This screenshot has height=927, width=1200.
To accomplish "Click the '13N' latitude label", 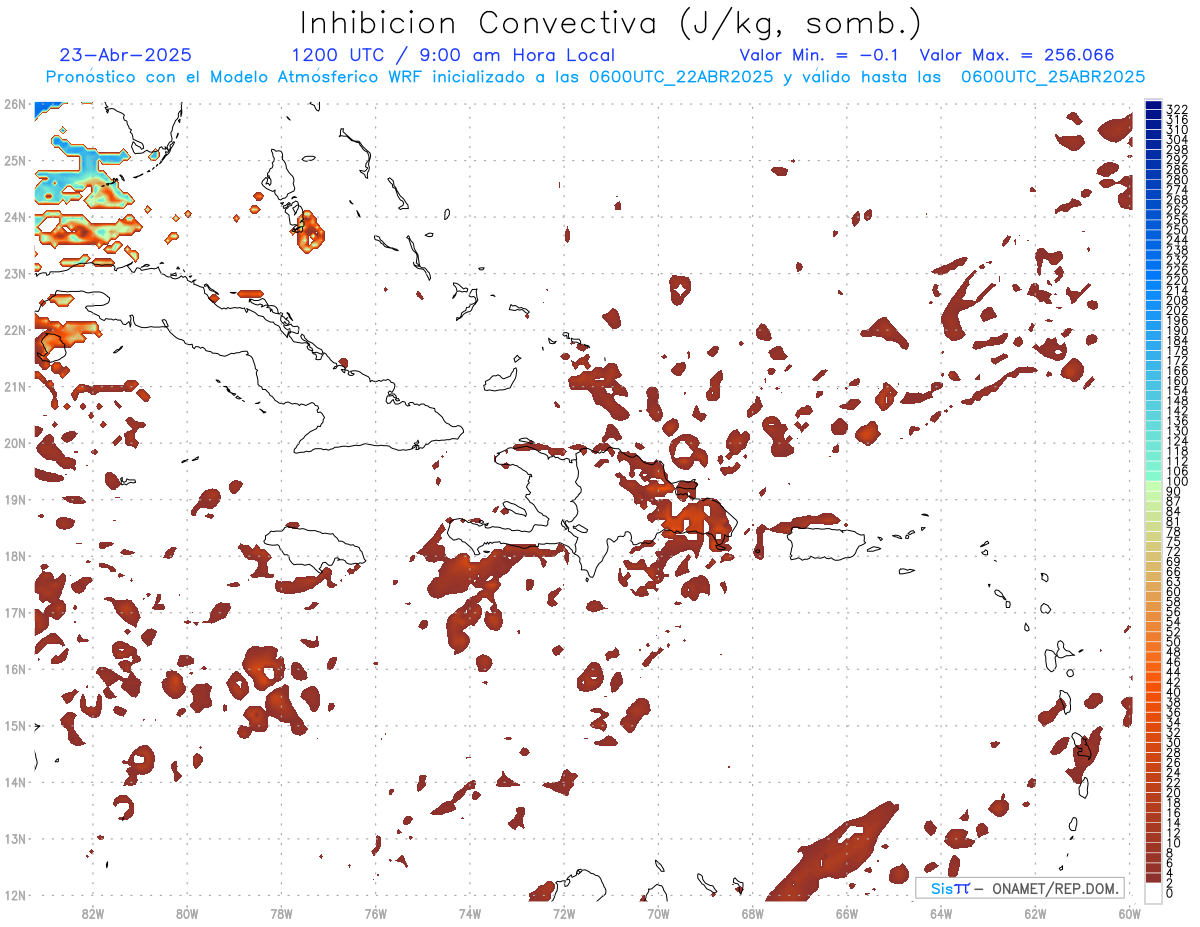I will tap(15, 838).
